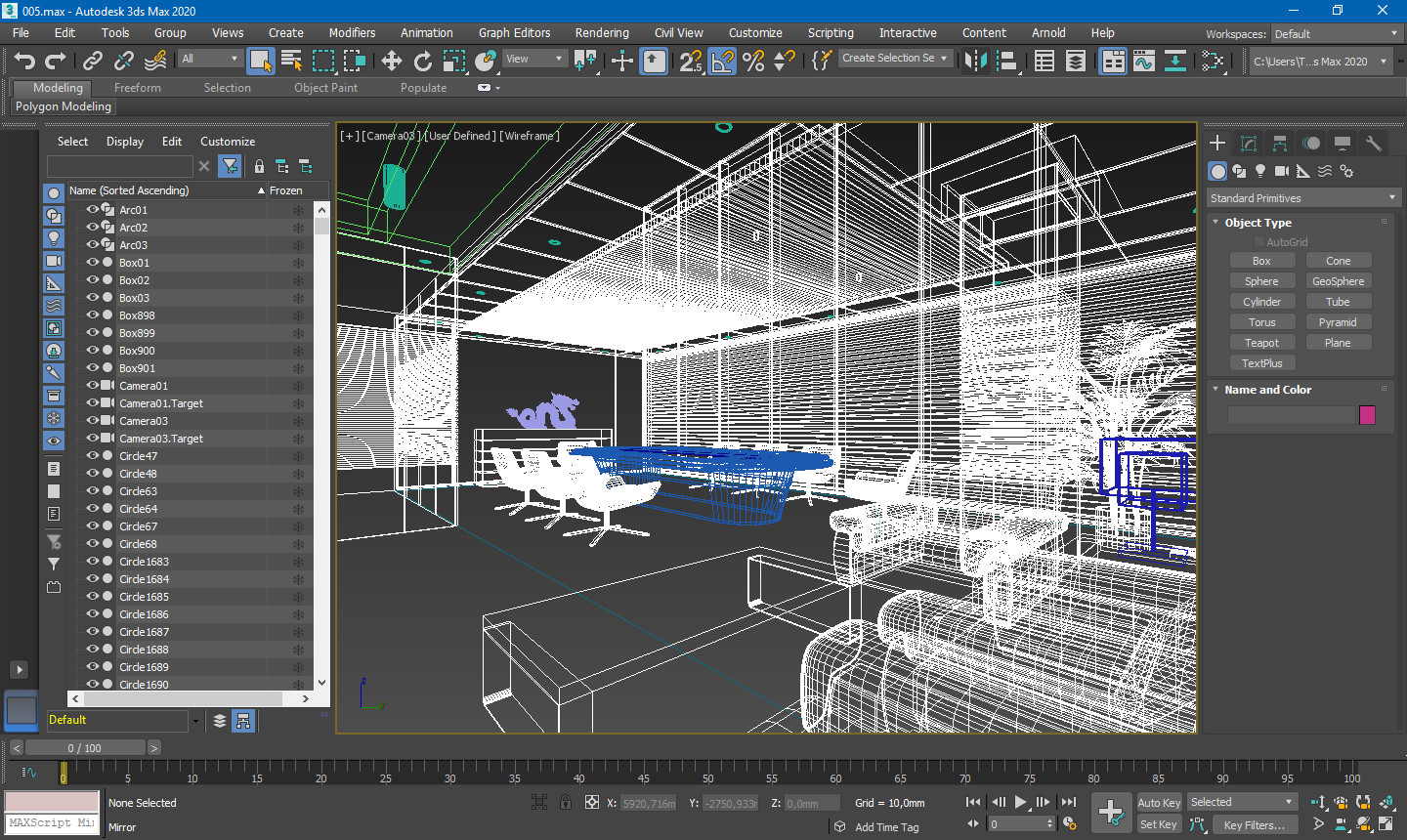Click the Teapot primitive button
Viewport: 1407px width, 840px height.
tap(1261, 343)
